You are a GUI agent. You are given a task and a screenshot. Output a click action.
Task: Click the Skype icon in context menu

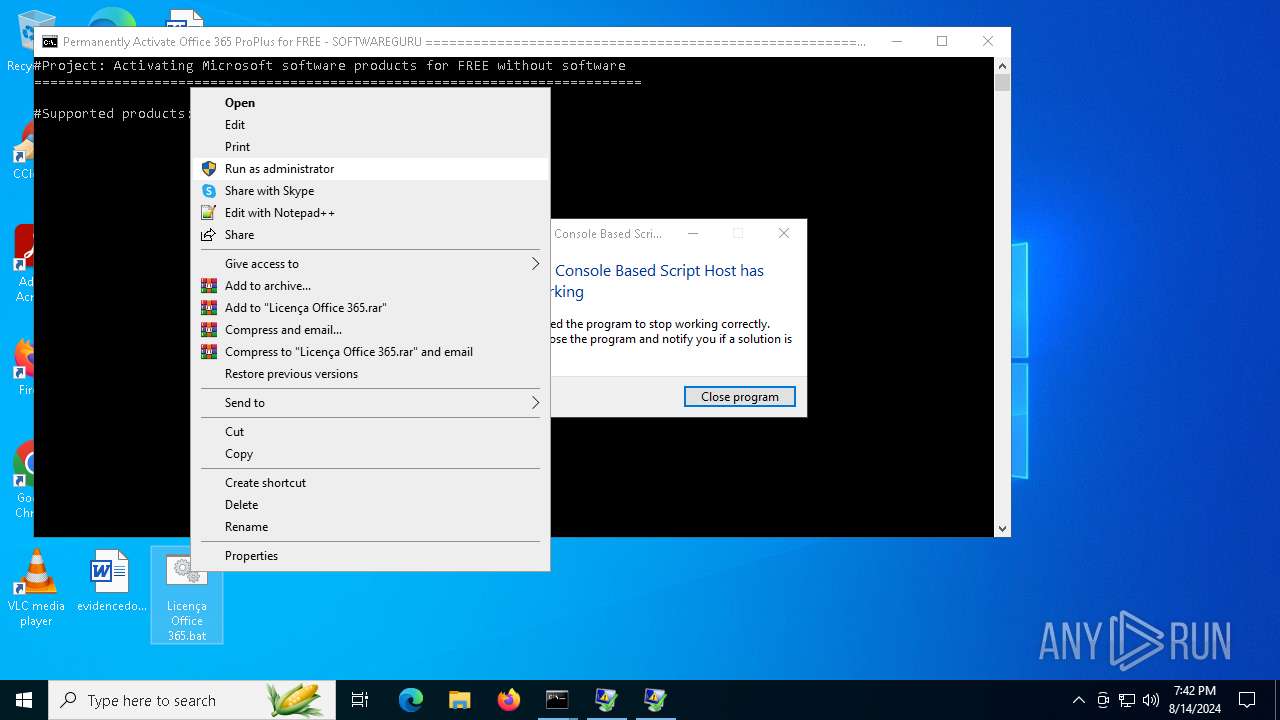208,191
